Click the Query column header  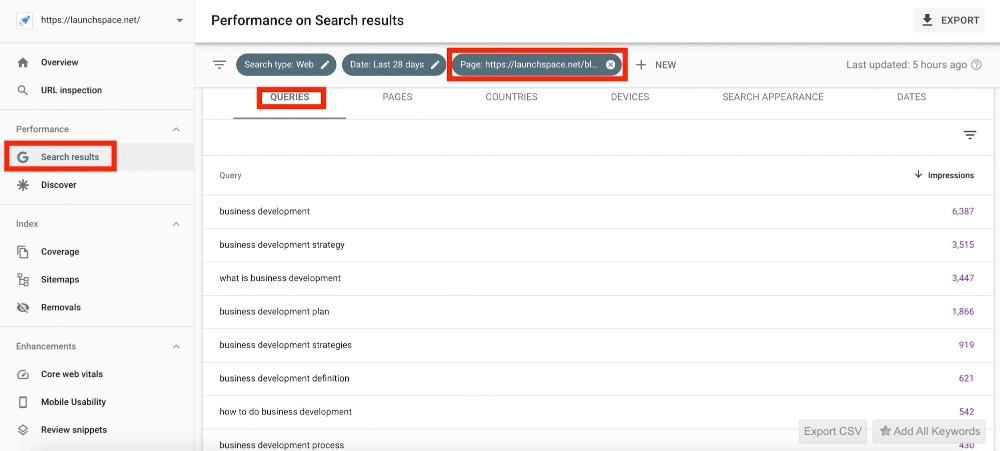tap(230, 175)
